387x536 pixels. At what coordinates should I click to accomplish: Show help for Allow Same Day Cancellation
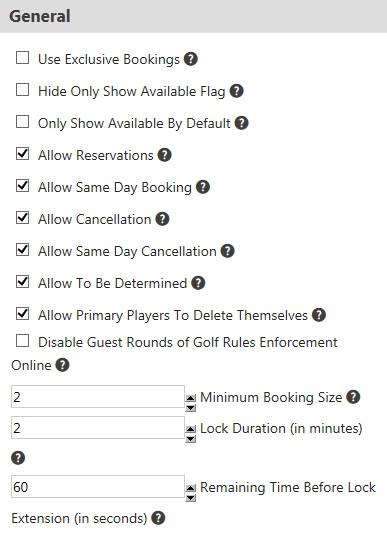227,251
